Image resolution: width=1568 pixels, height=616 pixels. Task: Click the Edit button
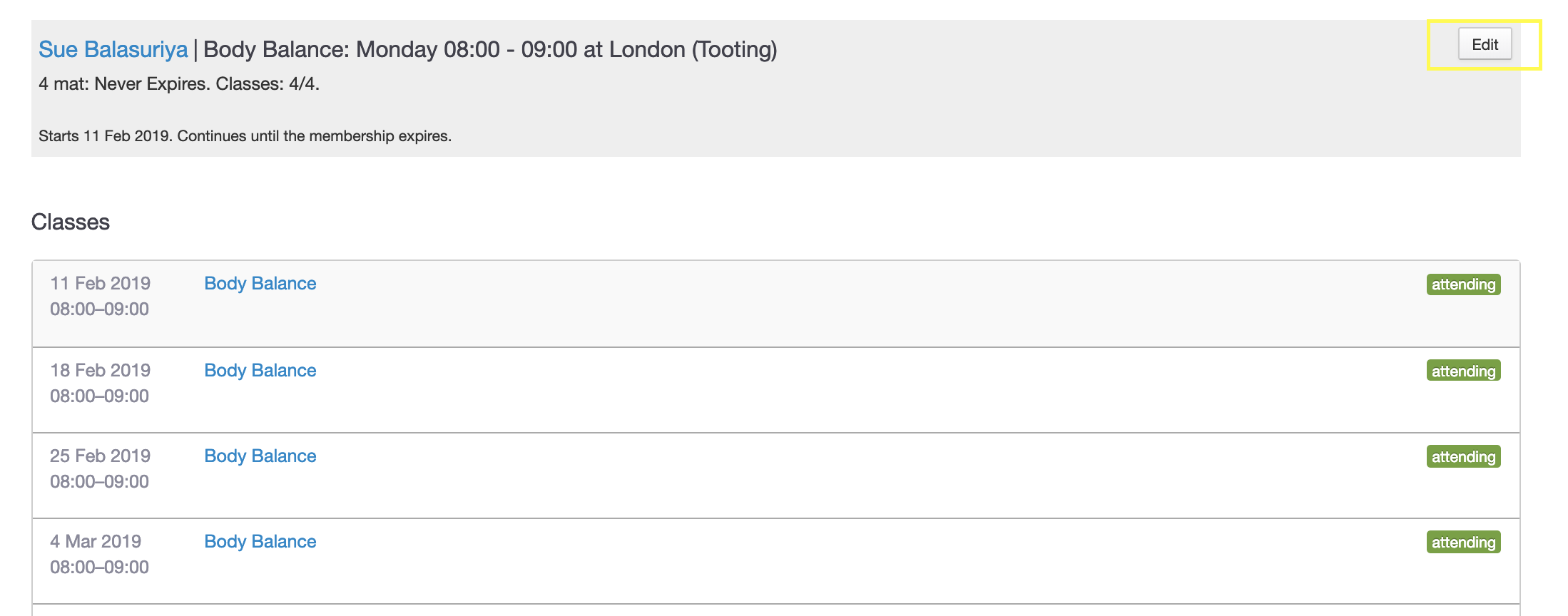(x=1485, y=44)
